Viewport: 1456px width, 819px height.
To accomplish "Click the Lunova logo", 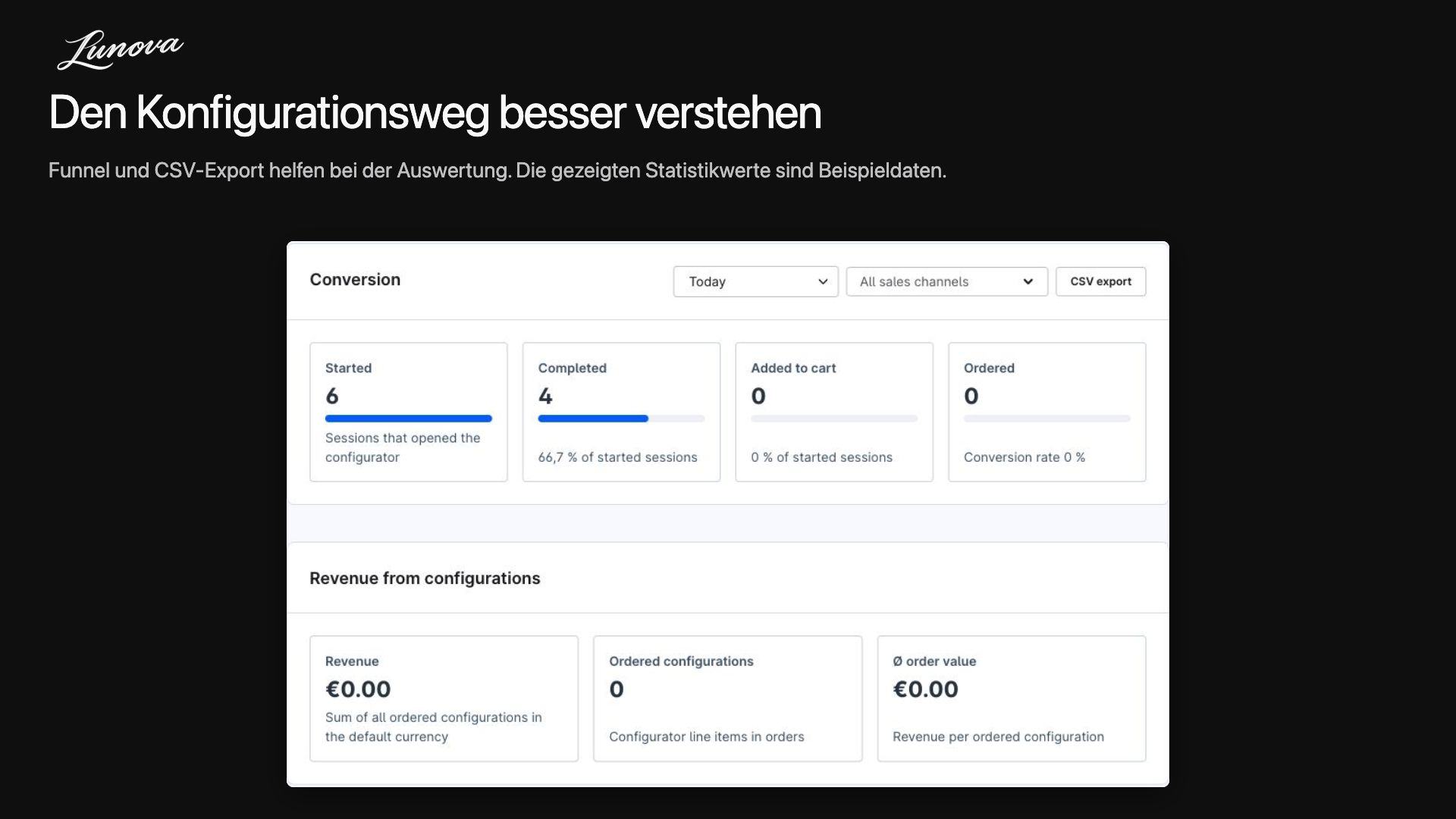I will click(x=120, y=50).
